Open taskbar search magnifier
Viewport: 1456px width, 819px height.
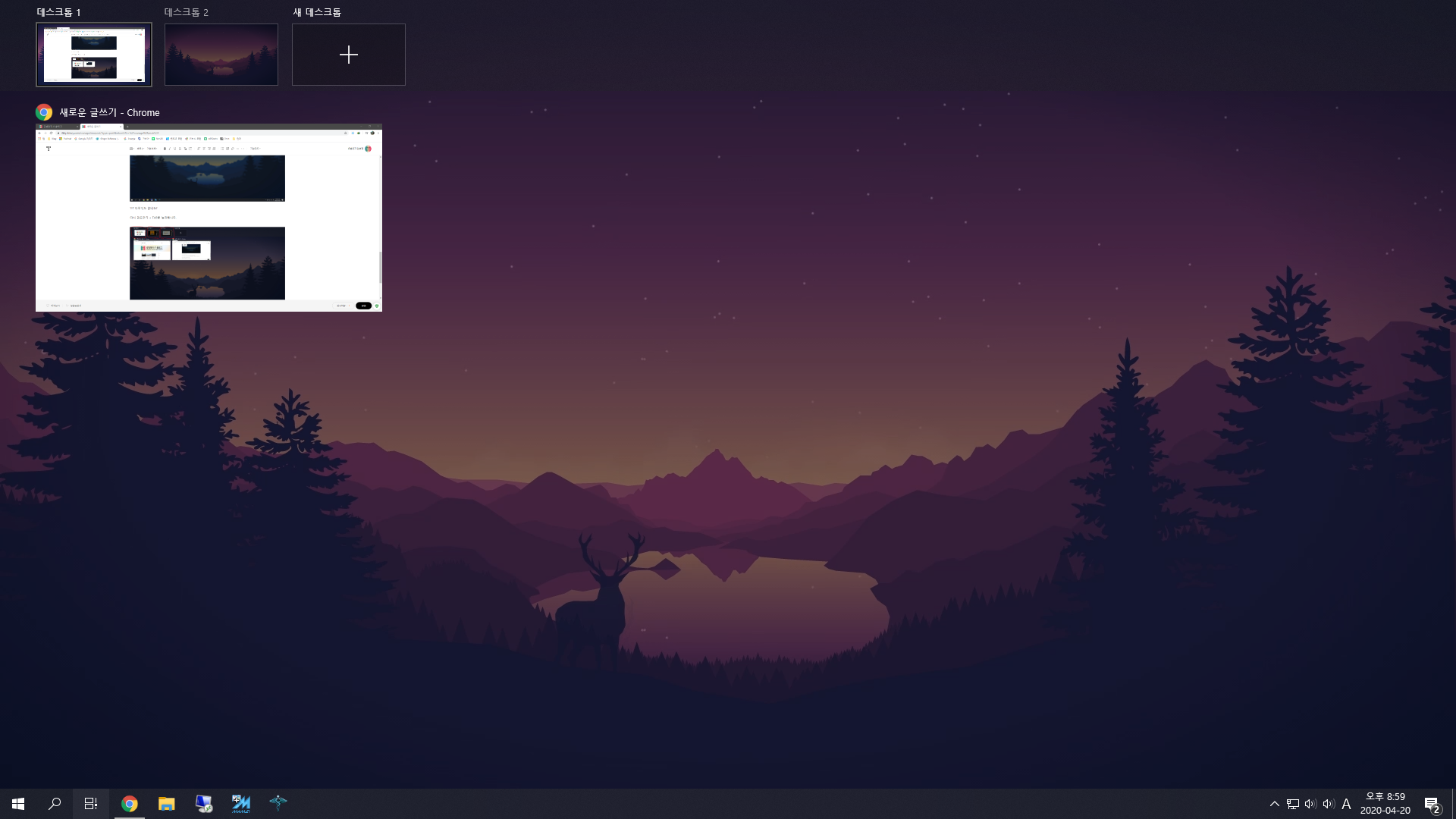(x=55, y=803)
